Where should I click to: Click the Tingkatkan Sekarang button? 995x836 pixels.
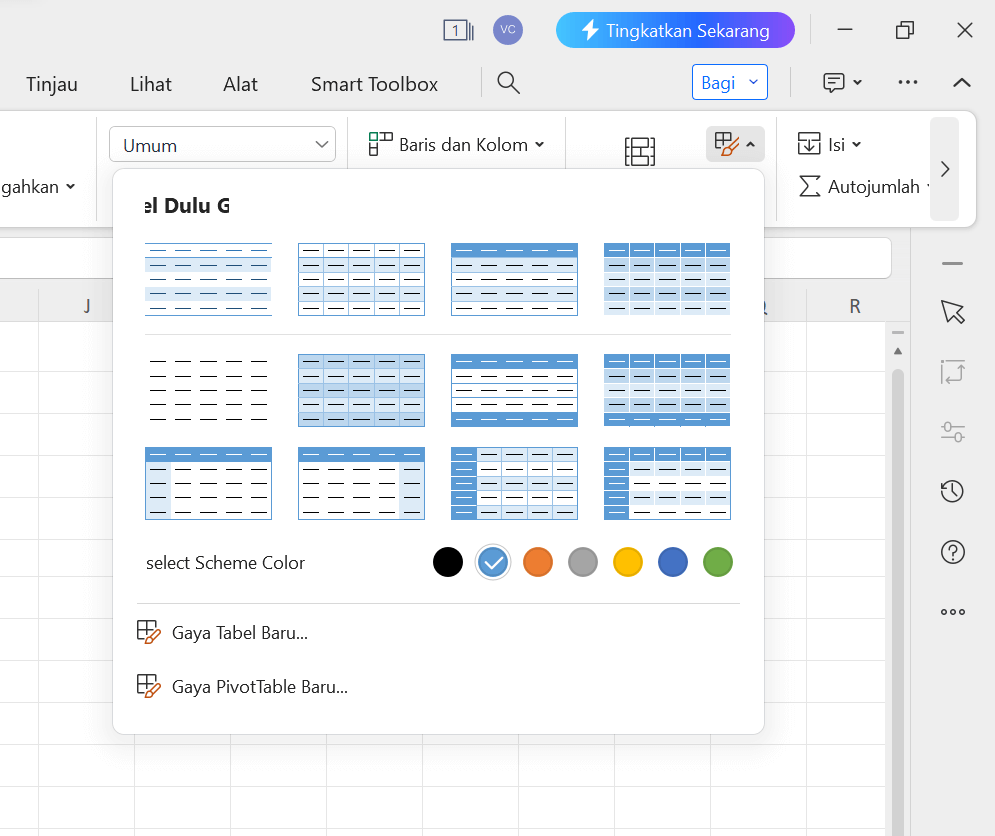pyautogui.click(x=675, y=30)
